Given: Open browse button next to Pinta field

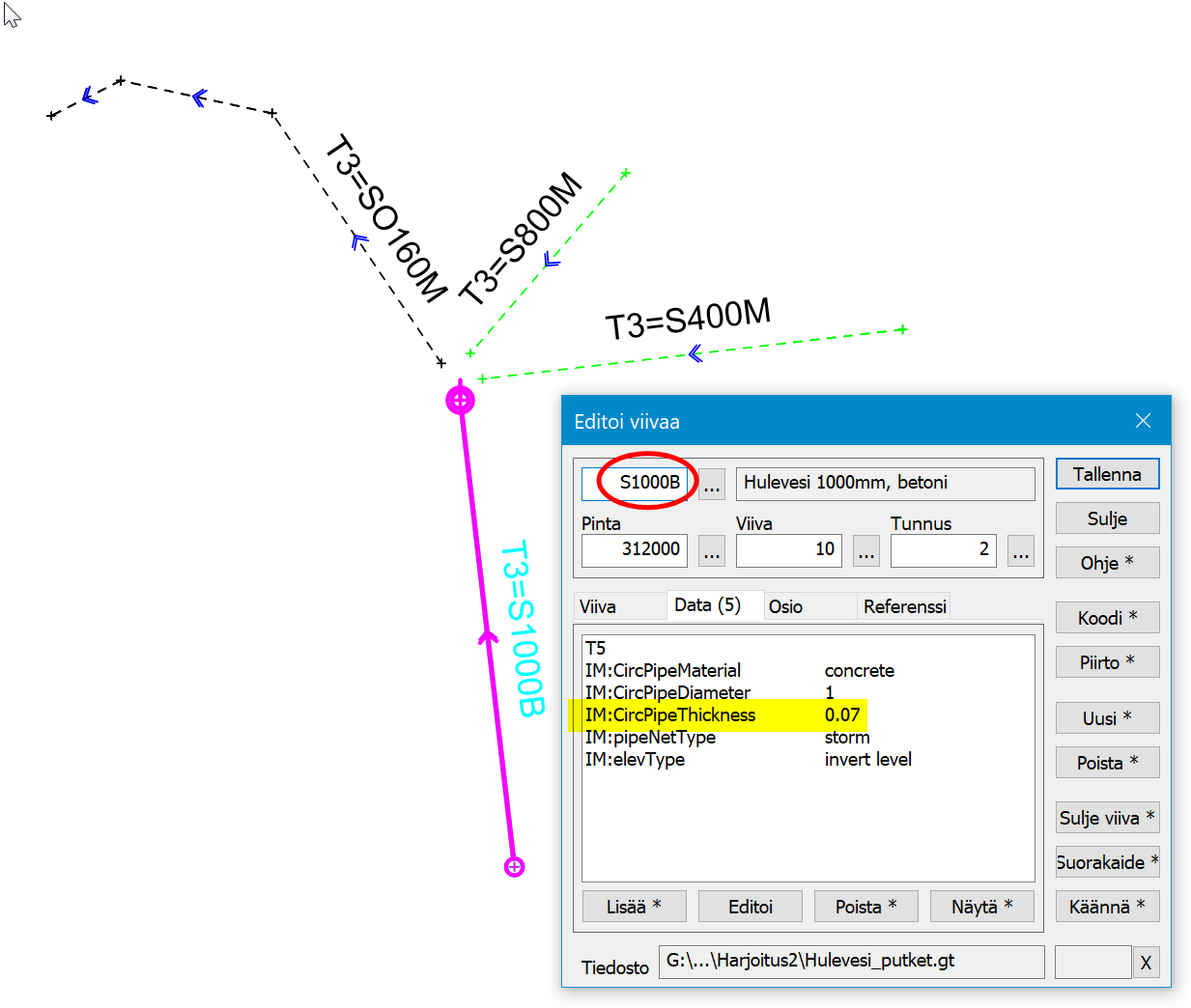Looking at the screenshot, I should coord(712,550).
